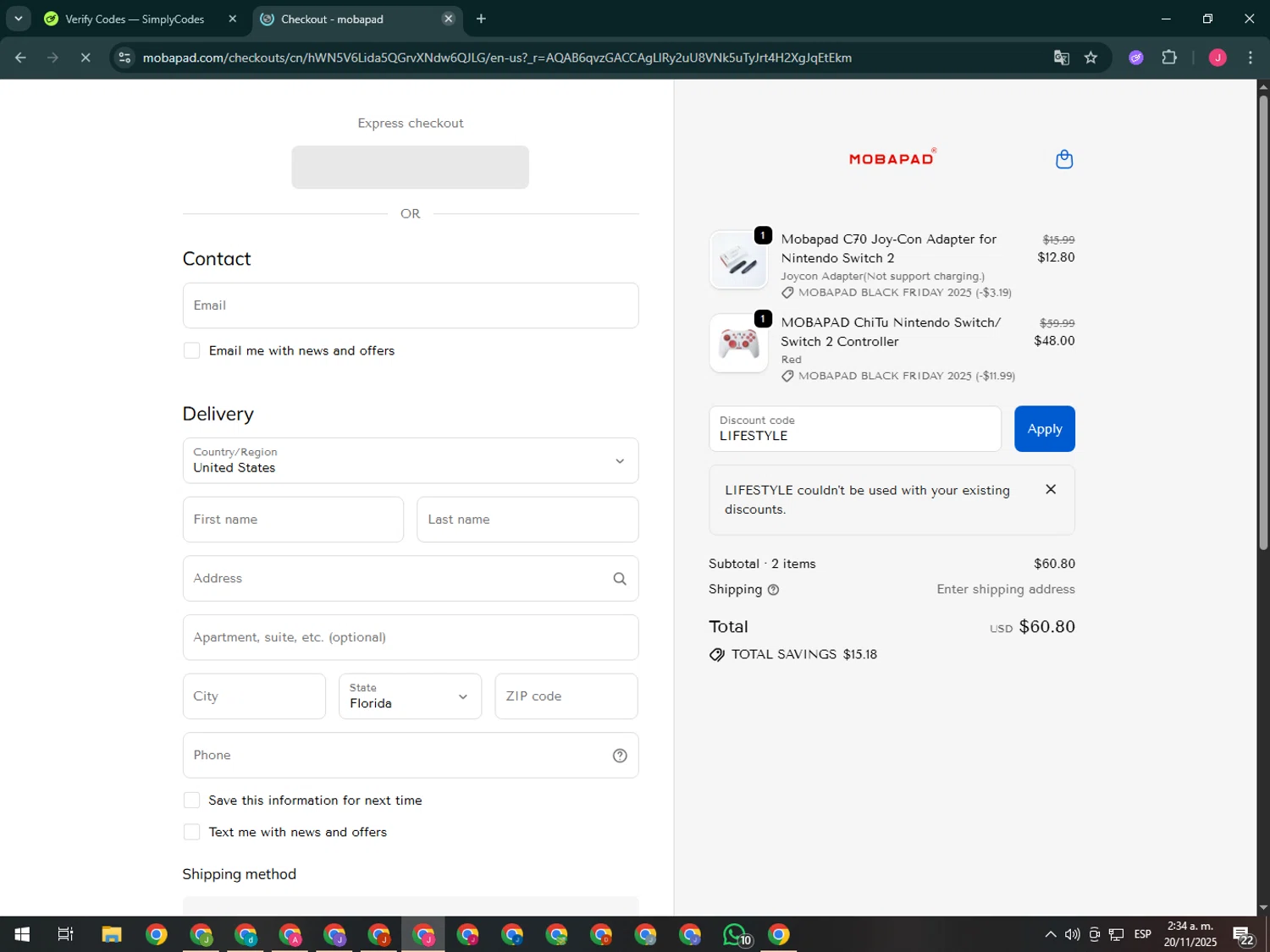The height and width of the screenshot is (952, 1270).
Task: Click 'MOBAPAD ChiTu Nintendo Switch' product name
Action: coord(891,332)
